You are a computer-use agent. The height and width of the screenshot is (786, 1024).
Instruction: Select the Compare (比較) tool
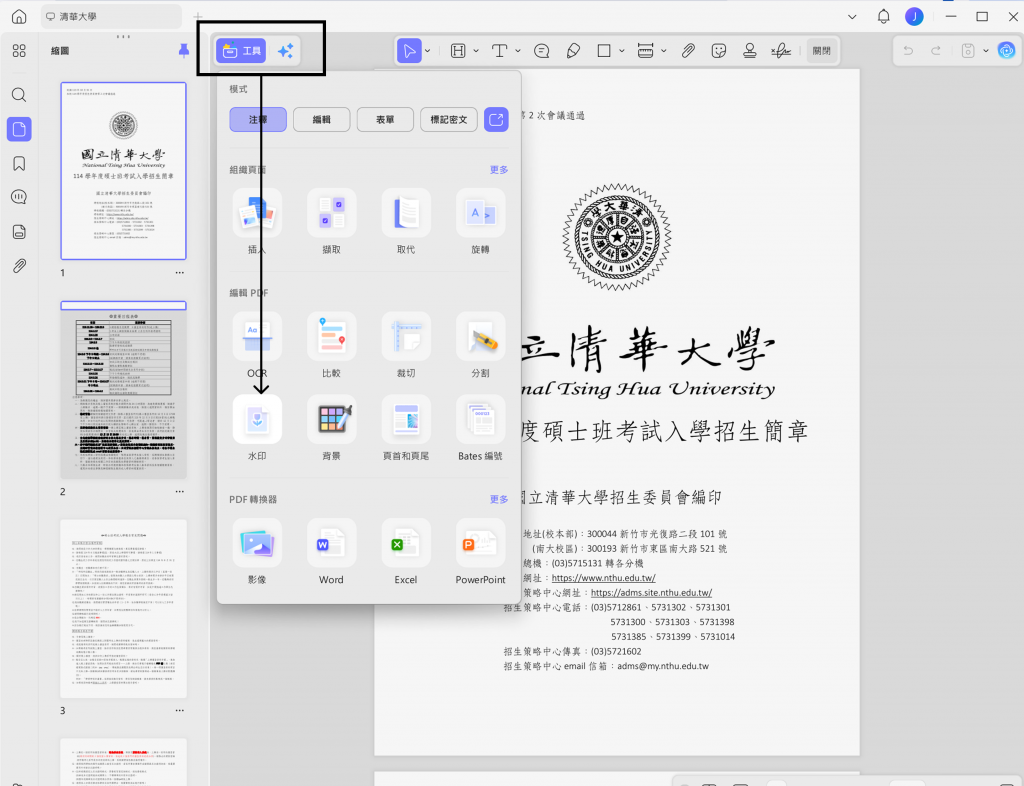(332, 336)
